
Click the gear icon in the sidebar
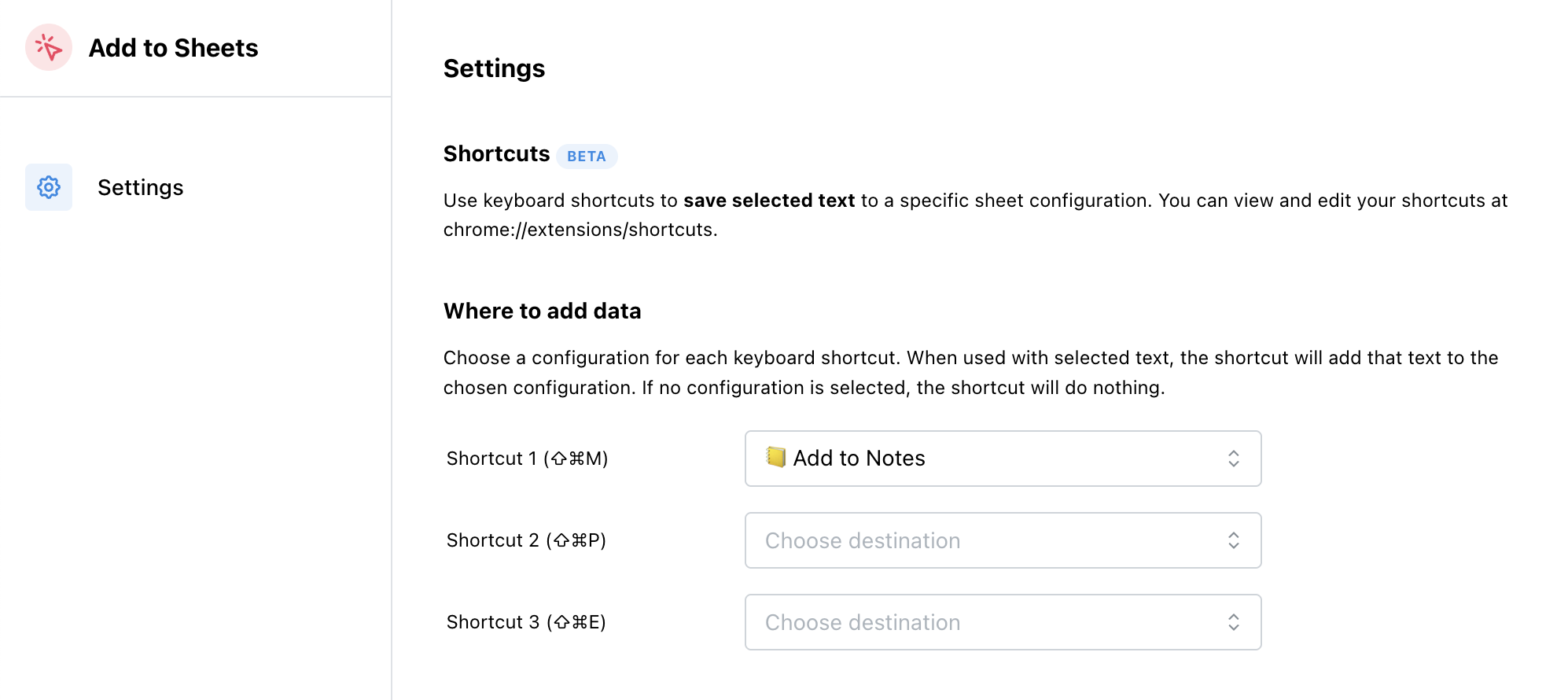(x=49, y=187)
